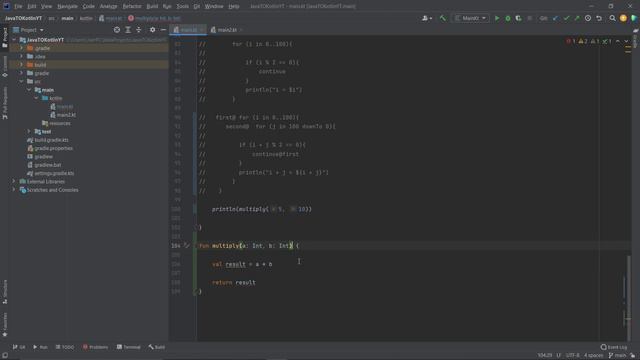Viewport: 640px width, 360px height.
Task: Click the Debug bug icon
Action: coord(508,18)
